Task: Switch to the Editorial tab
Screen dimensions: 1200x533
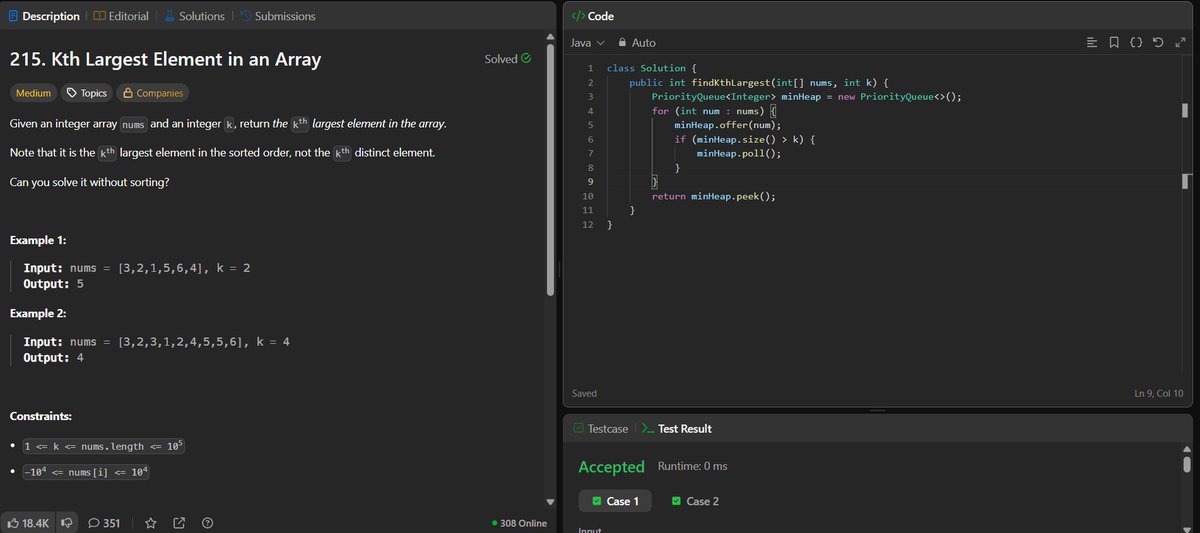Action: pyautogui.click(x=121, y=16)
